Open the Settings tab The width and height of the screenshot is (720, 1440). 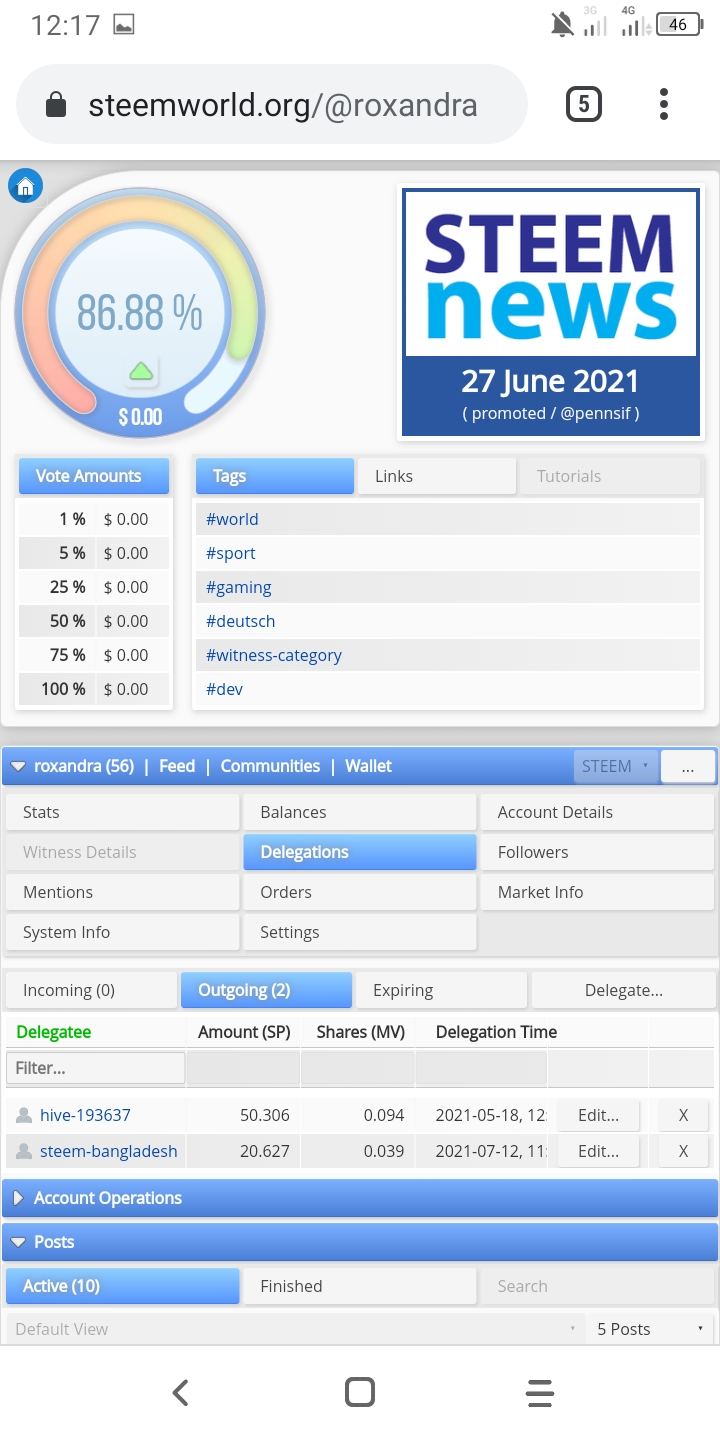pos(360,932)
